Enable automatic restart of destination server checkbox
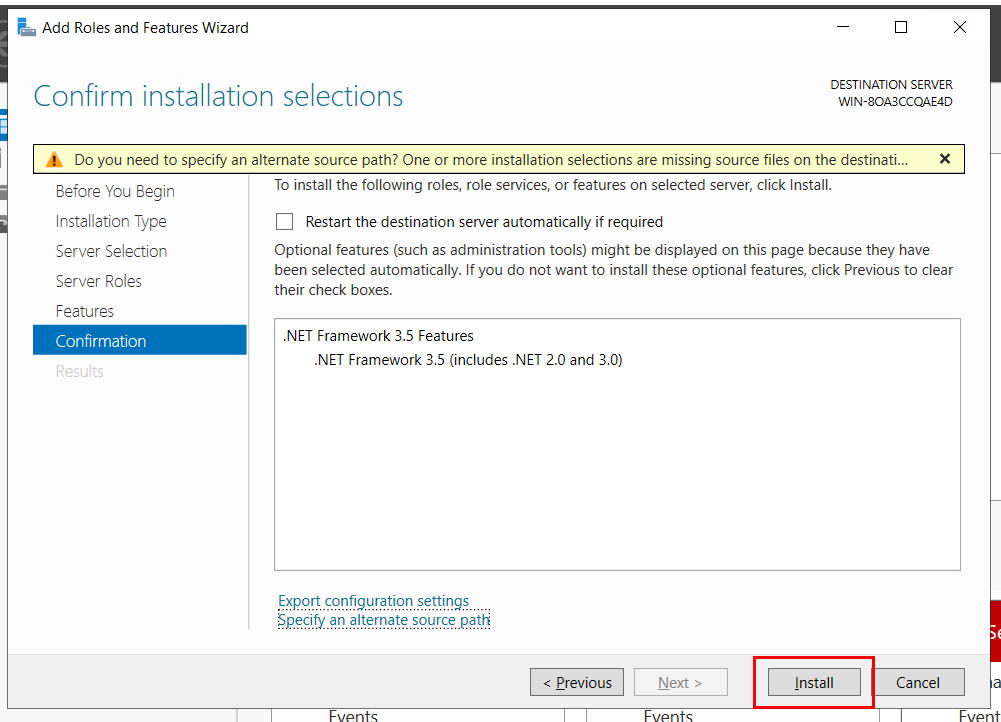This screenshot has width=1001, height=722. [x=284, y=222]
